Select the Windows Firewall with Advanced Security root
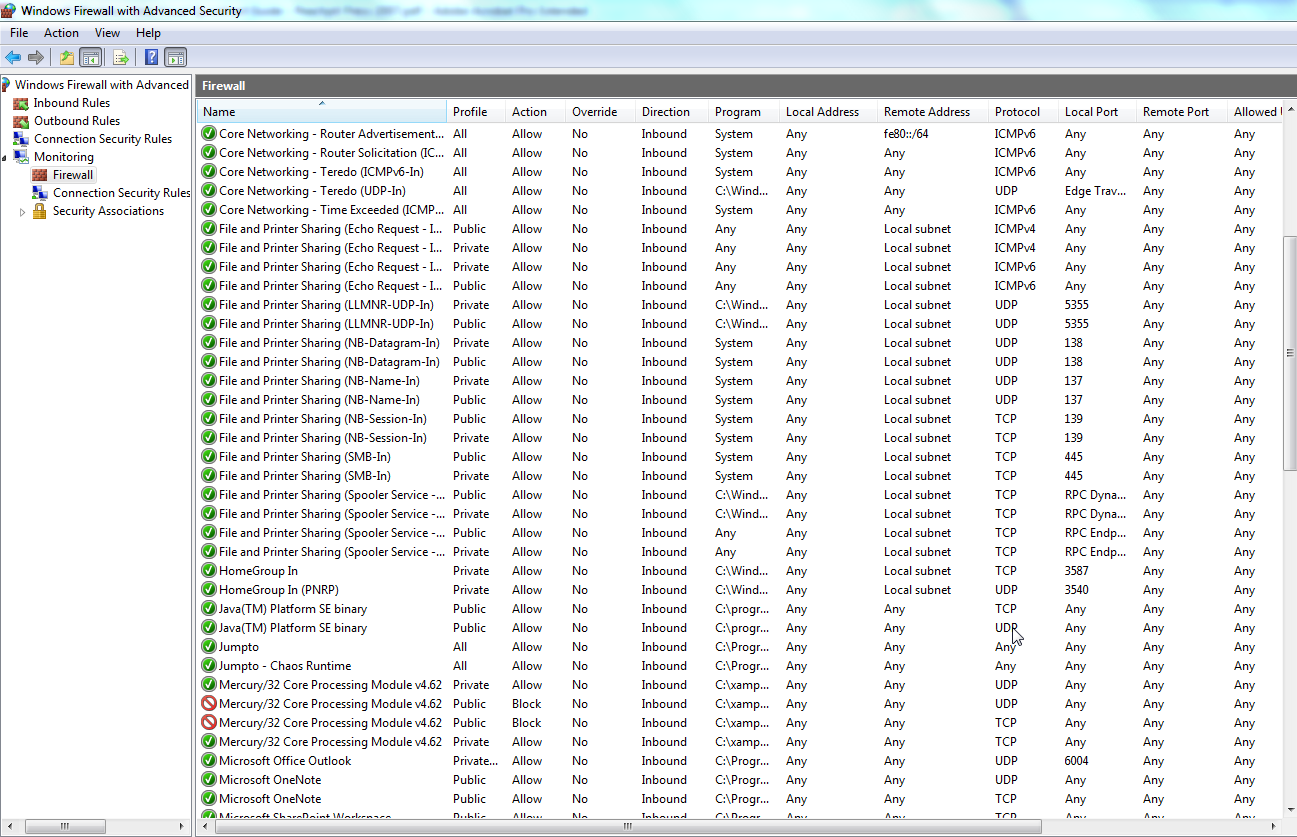The width and height of the screenshot is (1297, 837). [x=96, y=84]
